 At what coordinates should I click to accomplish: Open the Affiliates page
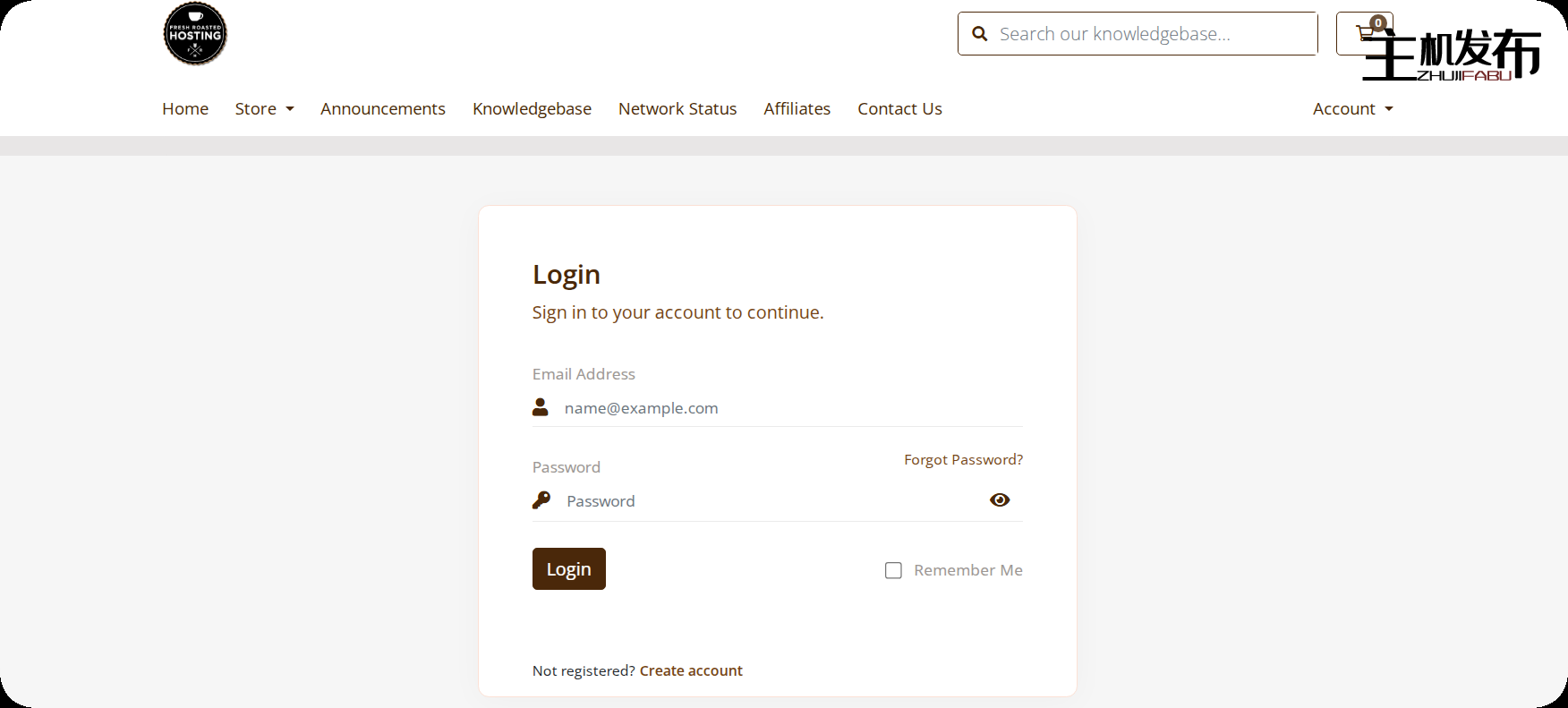coord(797,109)
